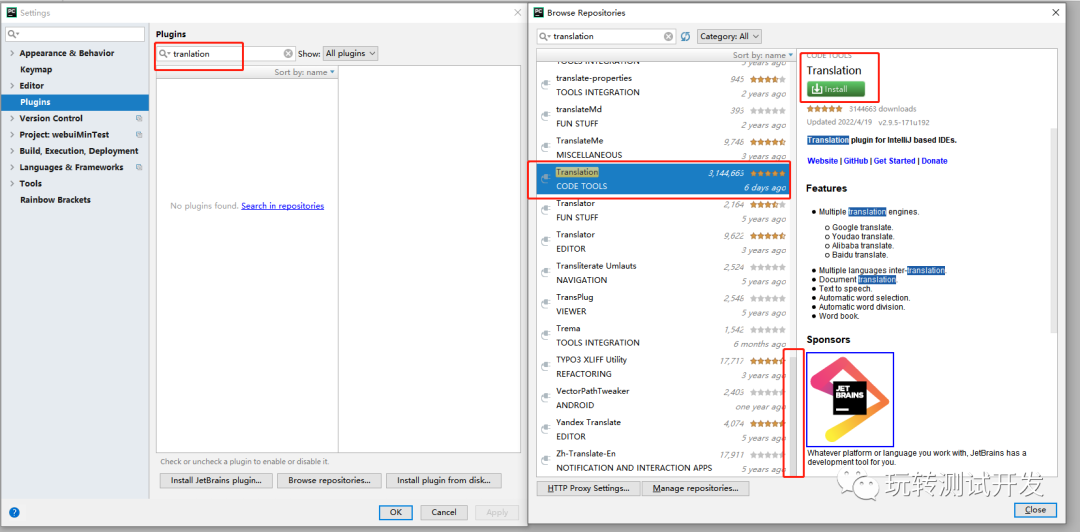Expand Appearance & Behavior settings
The image size is (1080, 532).
pos(12,53)
